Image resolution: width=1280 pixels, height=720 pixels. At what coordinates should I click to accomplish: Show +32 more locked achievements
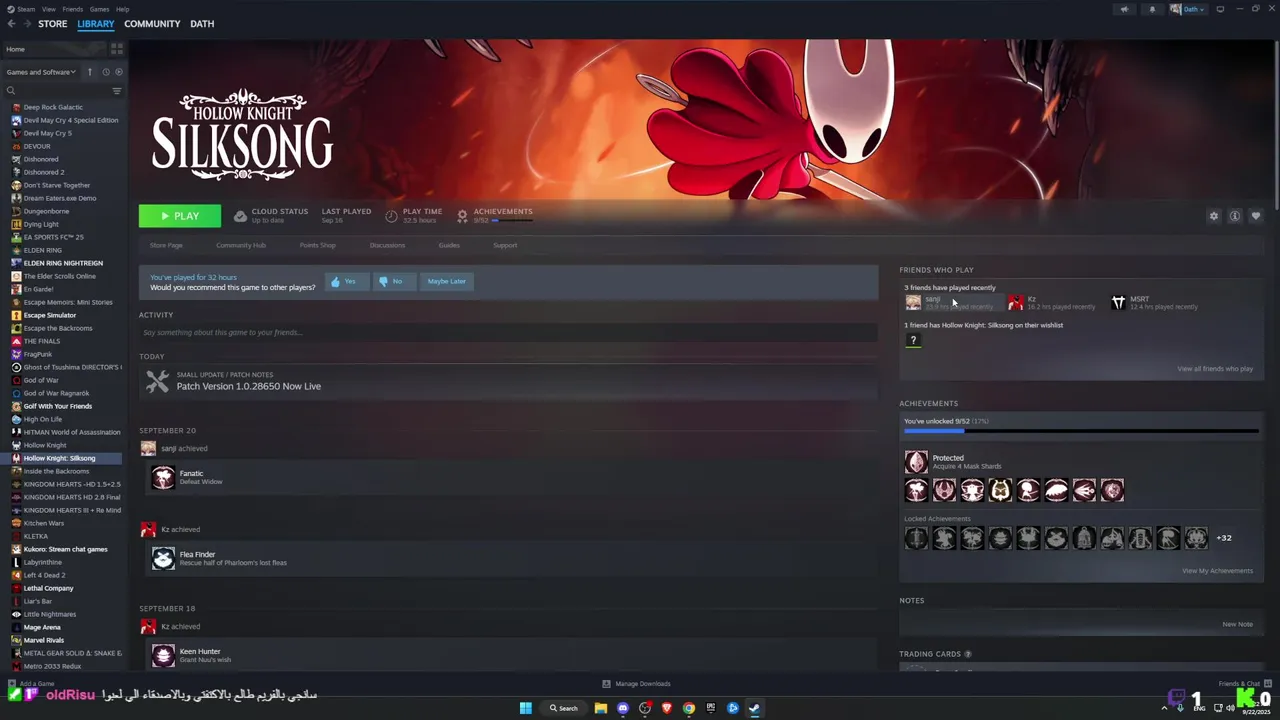1224,538
